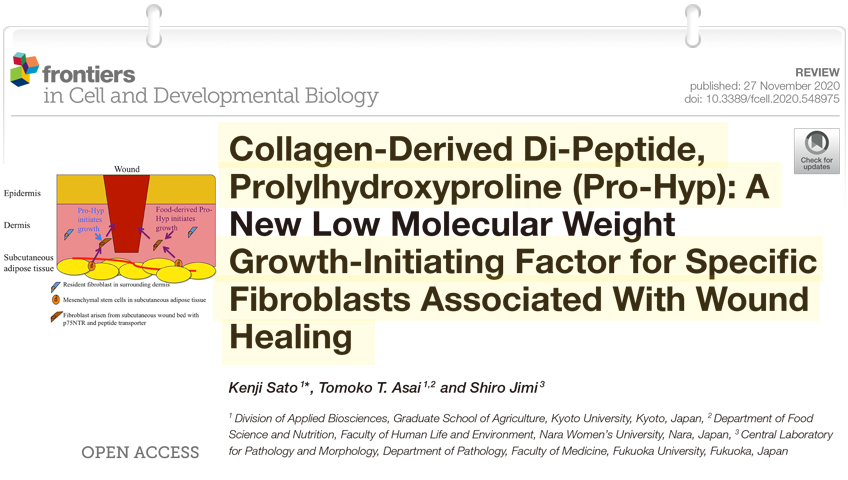The height and width of the screenshot is (480, 848).
Task: Click the right binder ring at top
Action: 692,18
